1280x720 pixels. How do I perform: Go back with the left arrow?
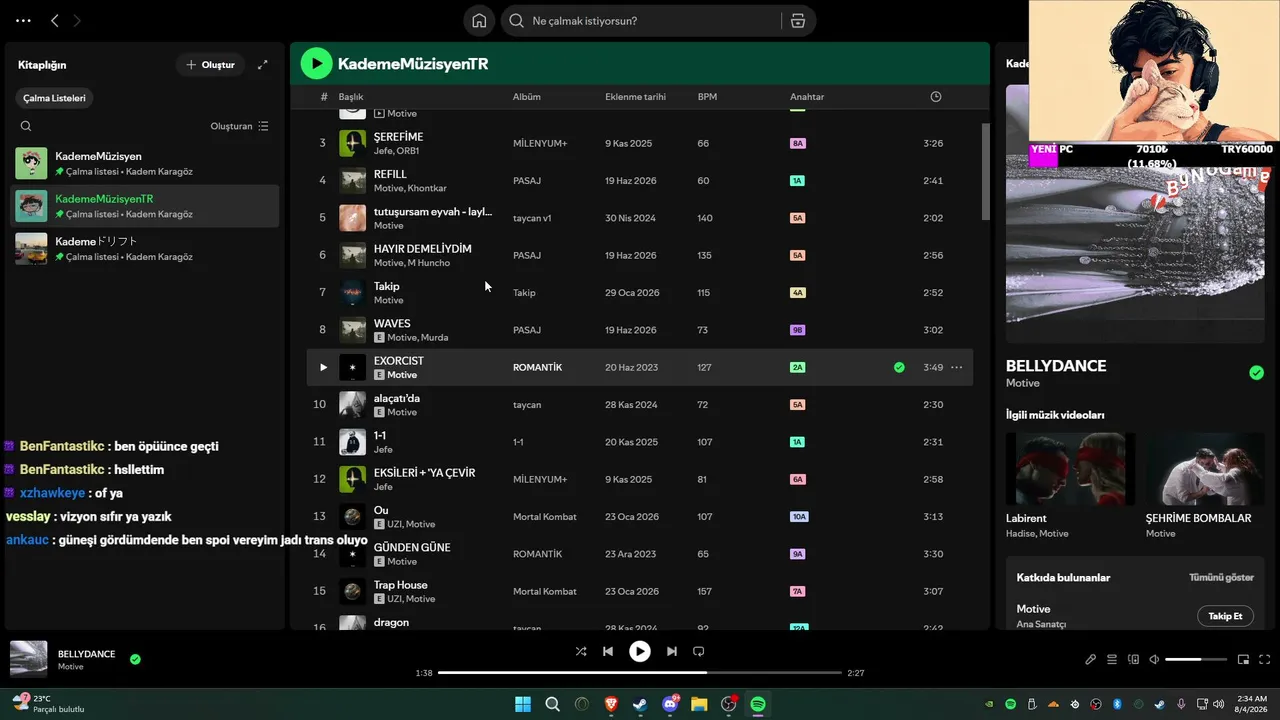pyautogui.click(x=55, y=20)
